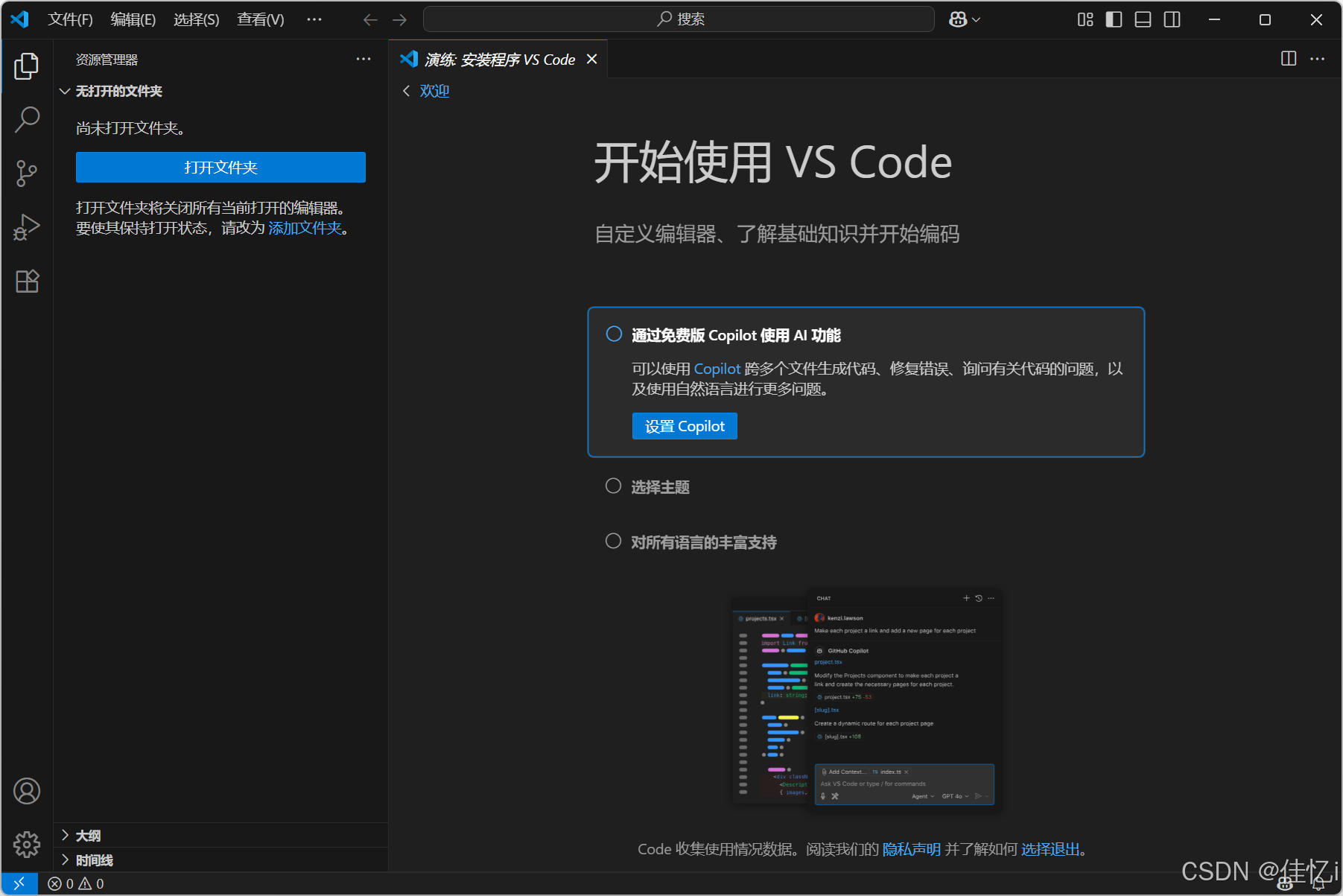Click the Accounts icon in activity bar
1343x896 pixels.
tap(27, 791)
